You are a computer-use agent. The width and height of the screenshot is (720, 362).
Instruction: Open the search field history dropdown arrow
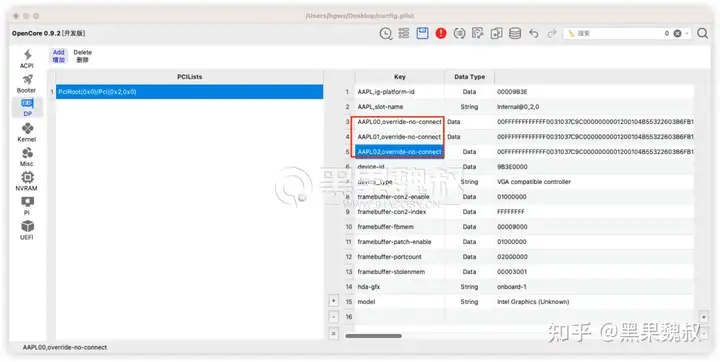(687, 34)
